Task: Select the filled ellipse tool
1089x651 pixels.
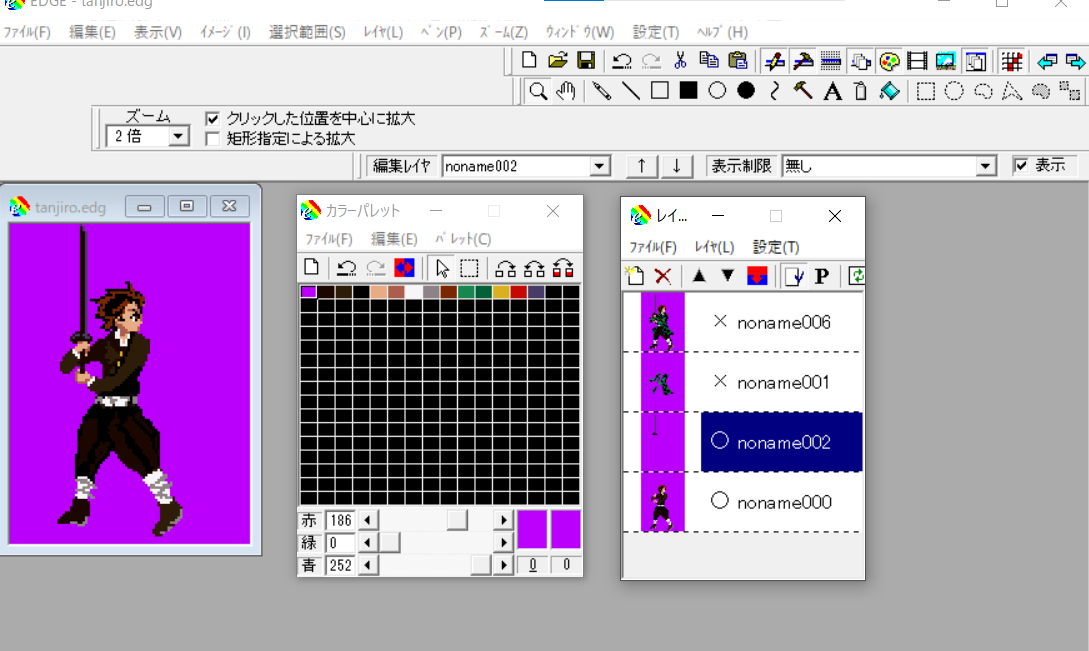Action: [x=746, y=91]
